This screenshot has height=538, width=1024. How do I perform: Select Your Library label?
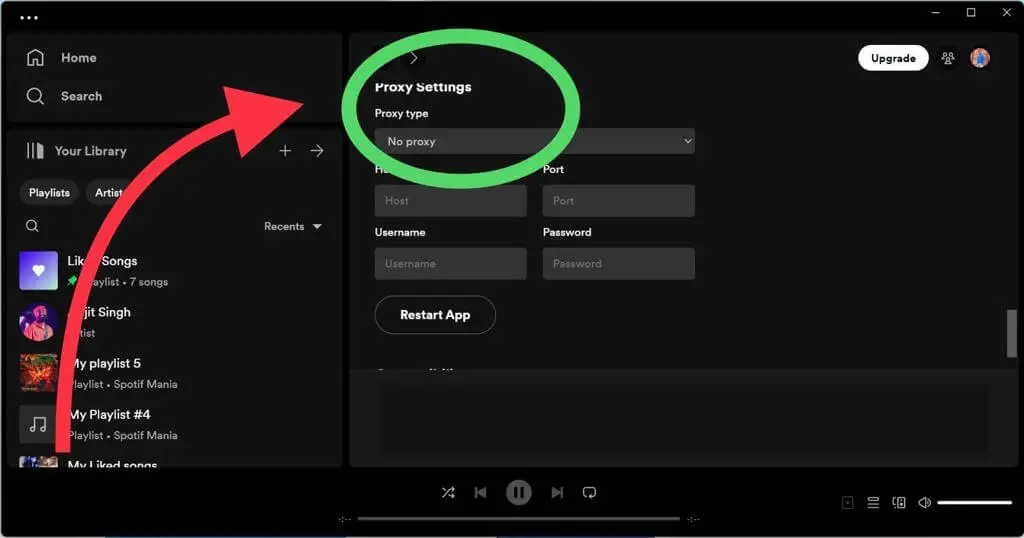(x=91, y=151)
